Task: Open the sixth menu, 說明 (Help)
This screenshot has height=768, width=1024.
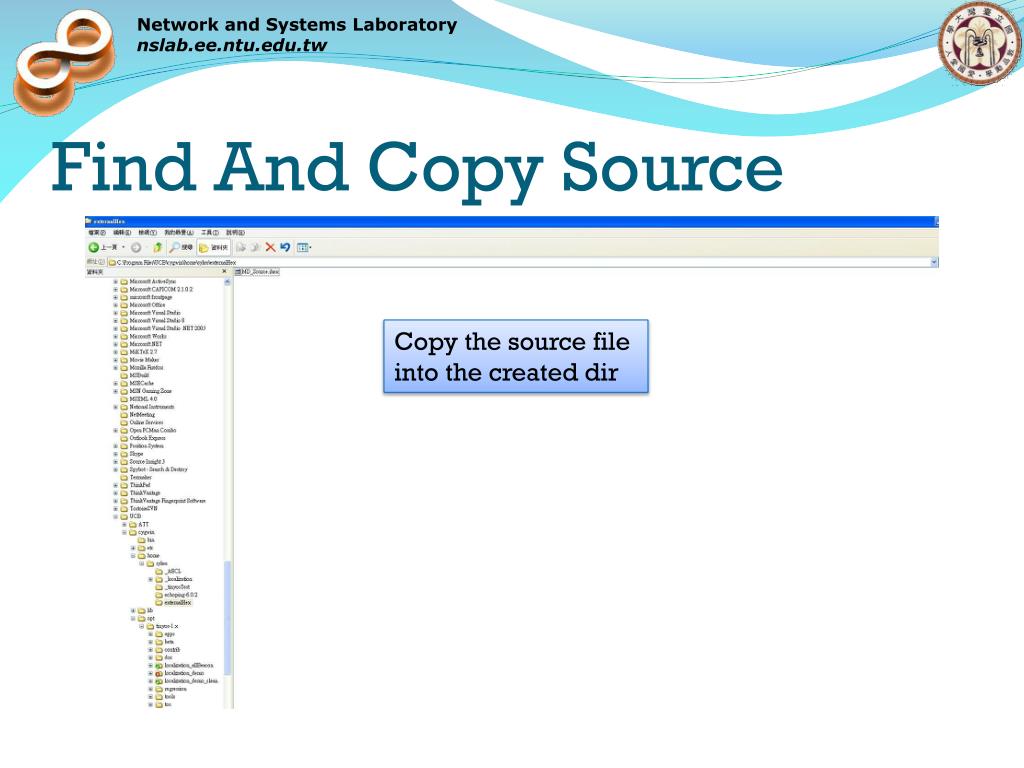Action: [x=235, y=232]
